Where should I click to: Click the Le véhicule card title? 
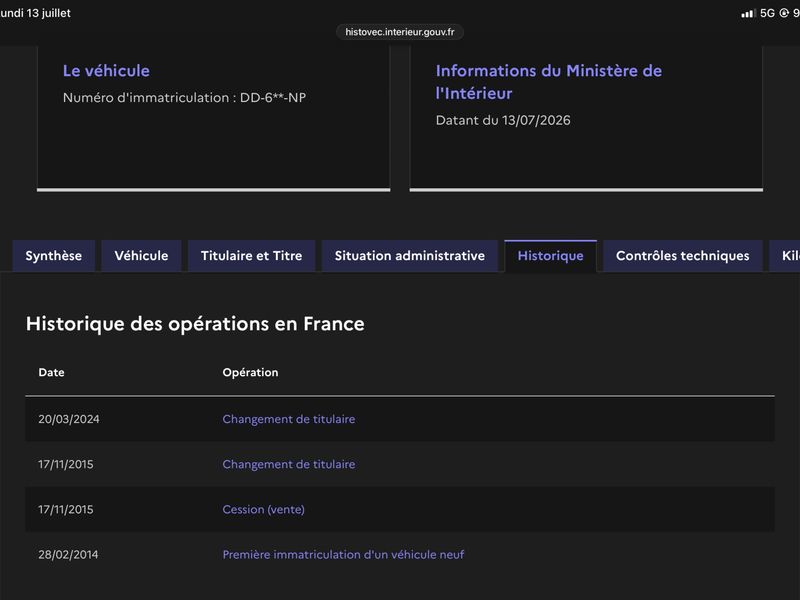coord(106,70)
